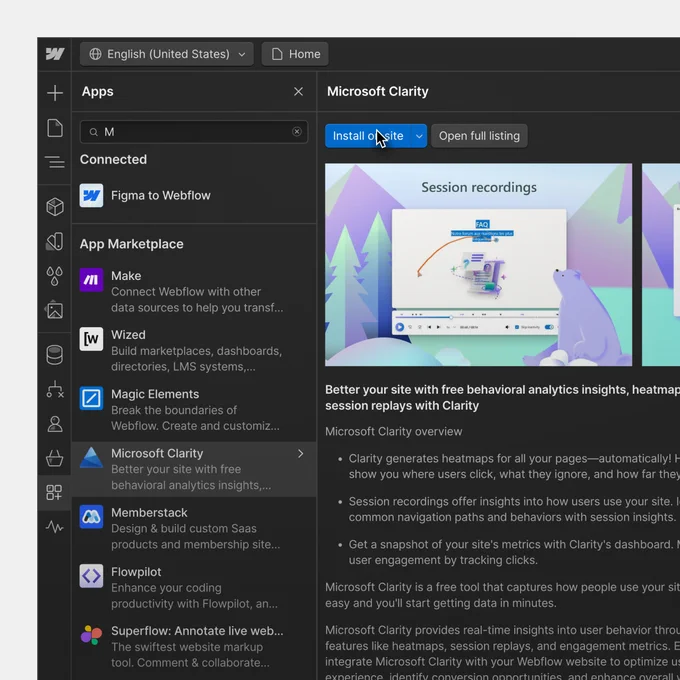The height and width of the screenshot is (680, 680).
Task: Open the Figma to Webflow connected app
Action: click(194, 196)
